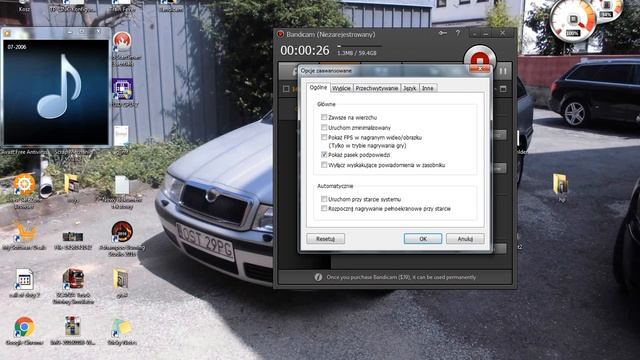Viewport: 640px width, 360px height.
Task: Tick 'Wyłącz wyskakujące powiadomienia w zasobniku'
Action: pos(324,165)
